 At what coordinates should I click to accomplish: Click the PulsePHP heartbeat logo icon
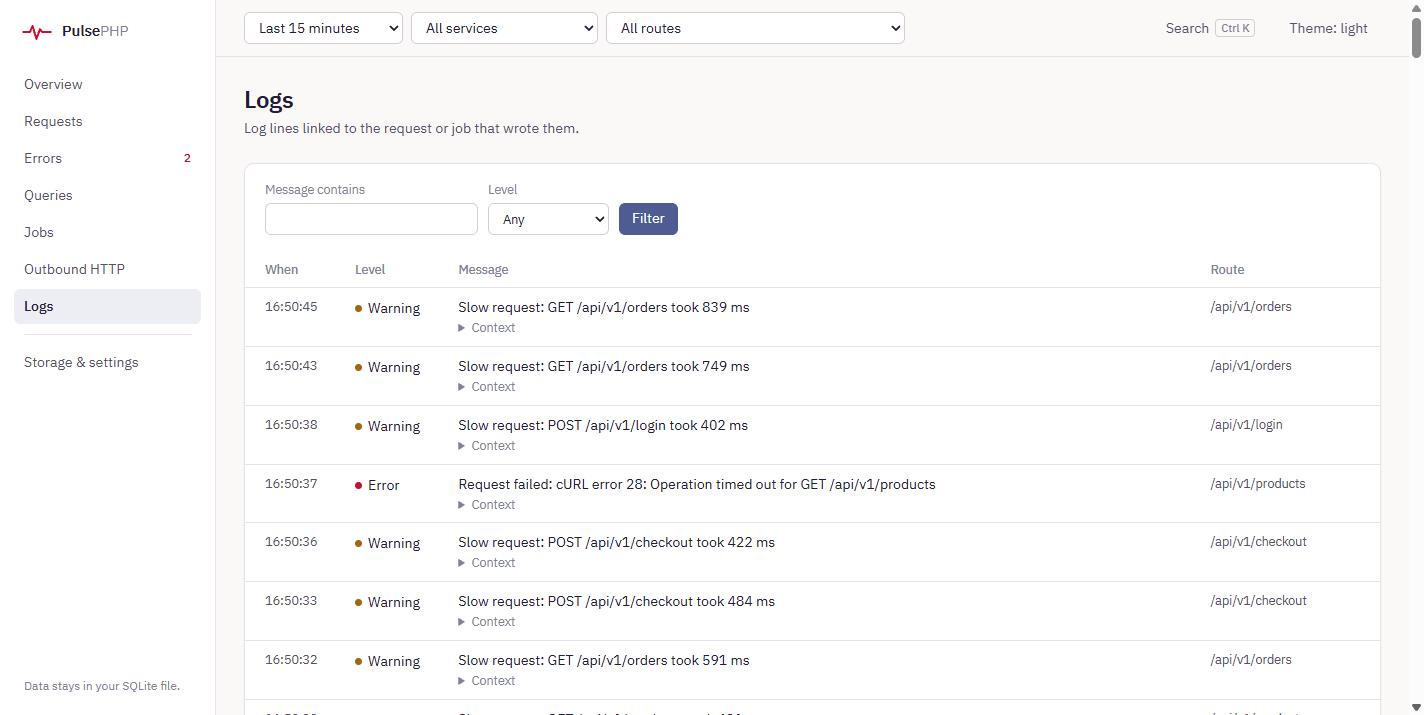tap(37, 32)
